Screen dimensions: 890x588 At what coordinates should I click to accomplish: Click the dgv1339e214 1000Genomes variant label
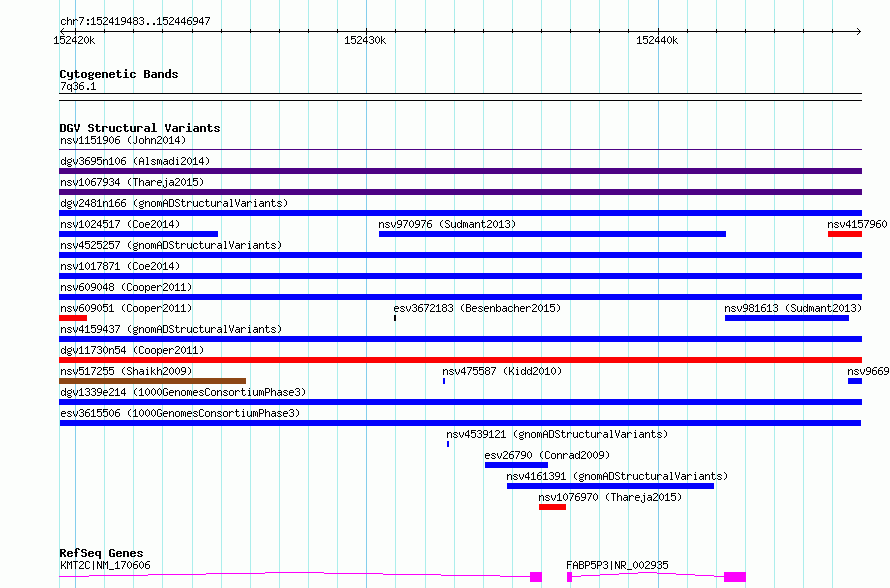(x=183, y=392)
